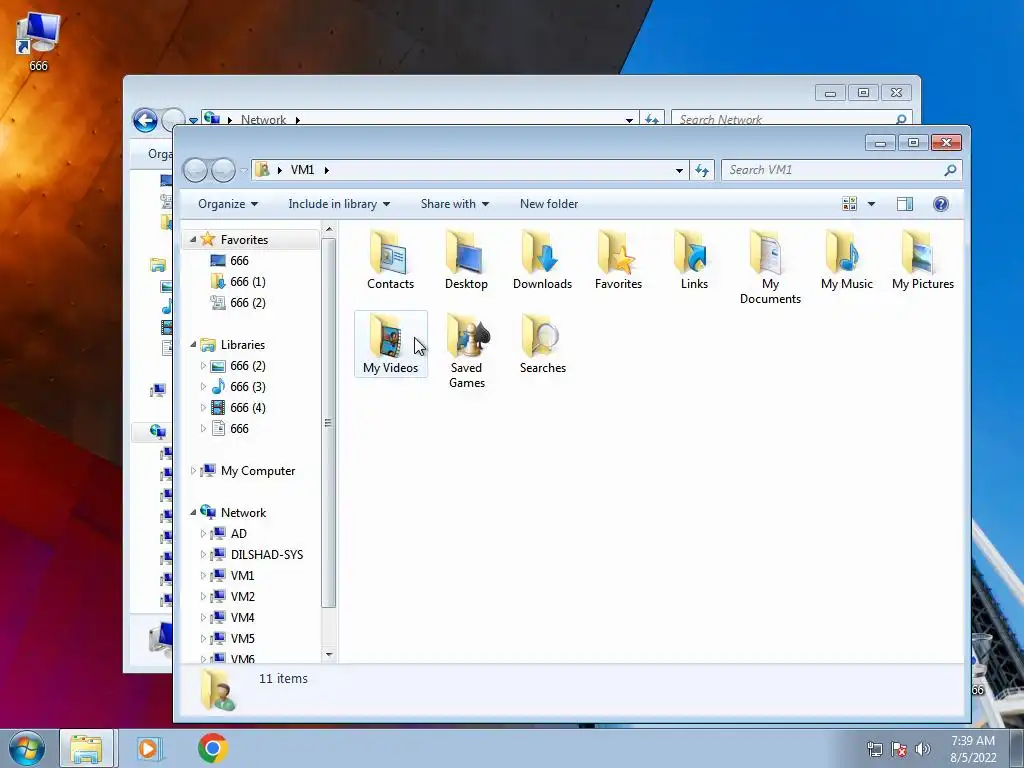This screenshot has width=1024, height=768.
Task: Select VM4 in the Network tree
Action: click(242, 617)
